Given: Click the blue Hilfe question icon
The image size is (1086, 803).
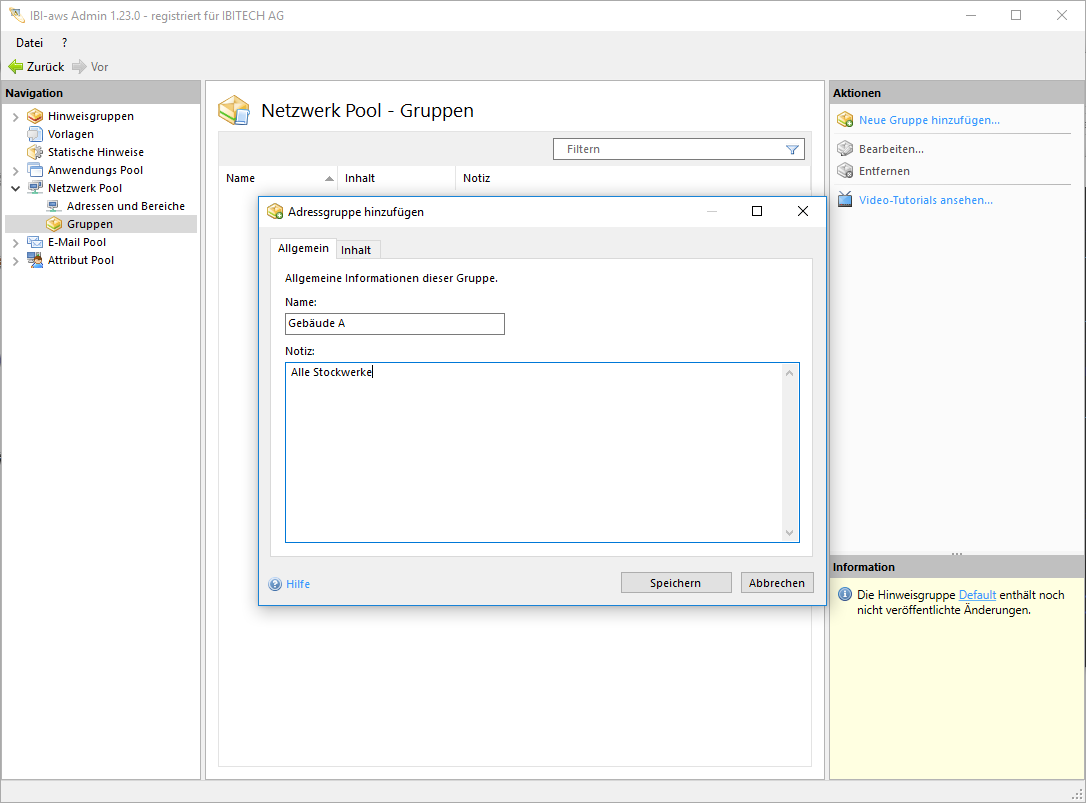Looking at the screenshot, I should tap(275, 584).
